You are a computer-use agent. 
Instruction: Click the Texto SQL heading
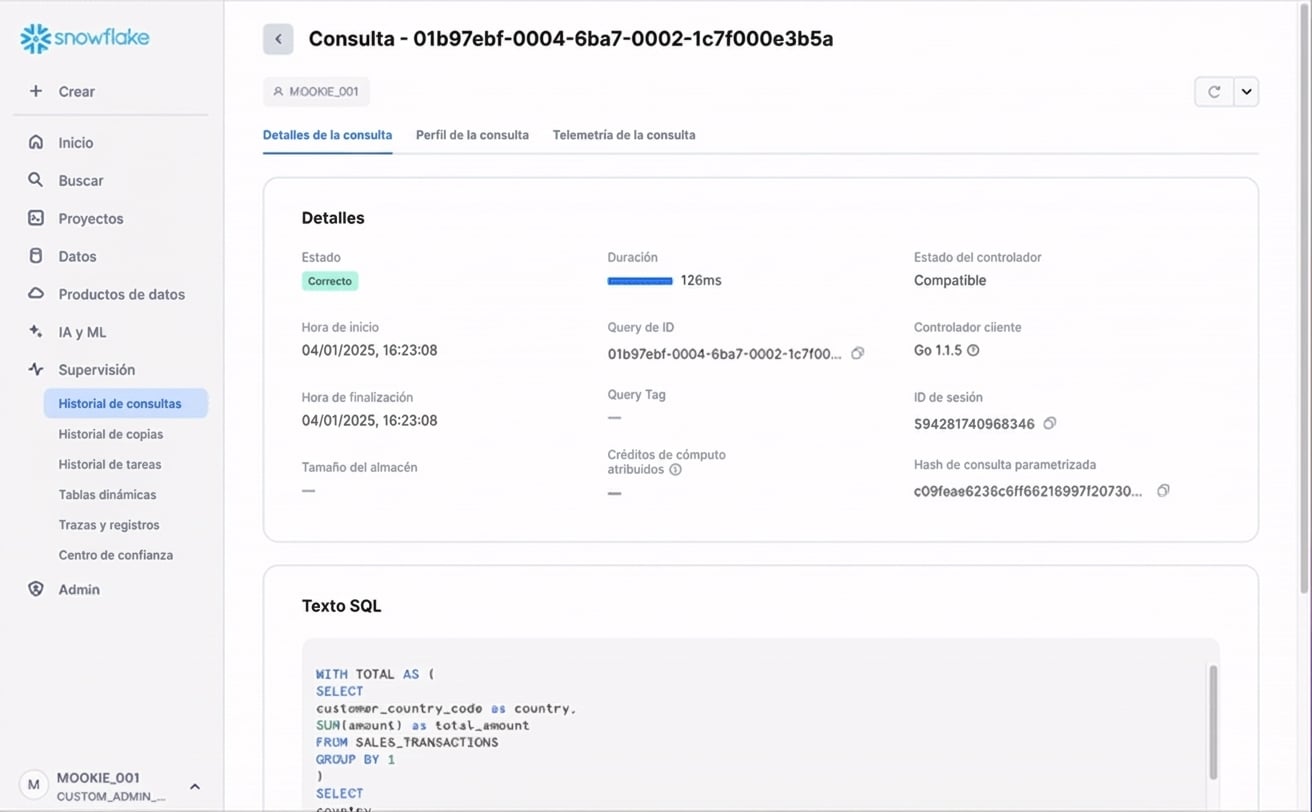click(x=341, y=606)
